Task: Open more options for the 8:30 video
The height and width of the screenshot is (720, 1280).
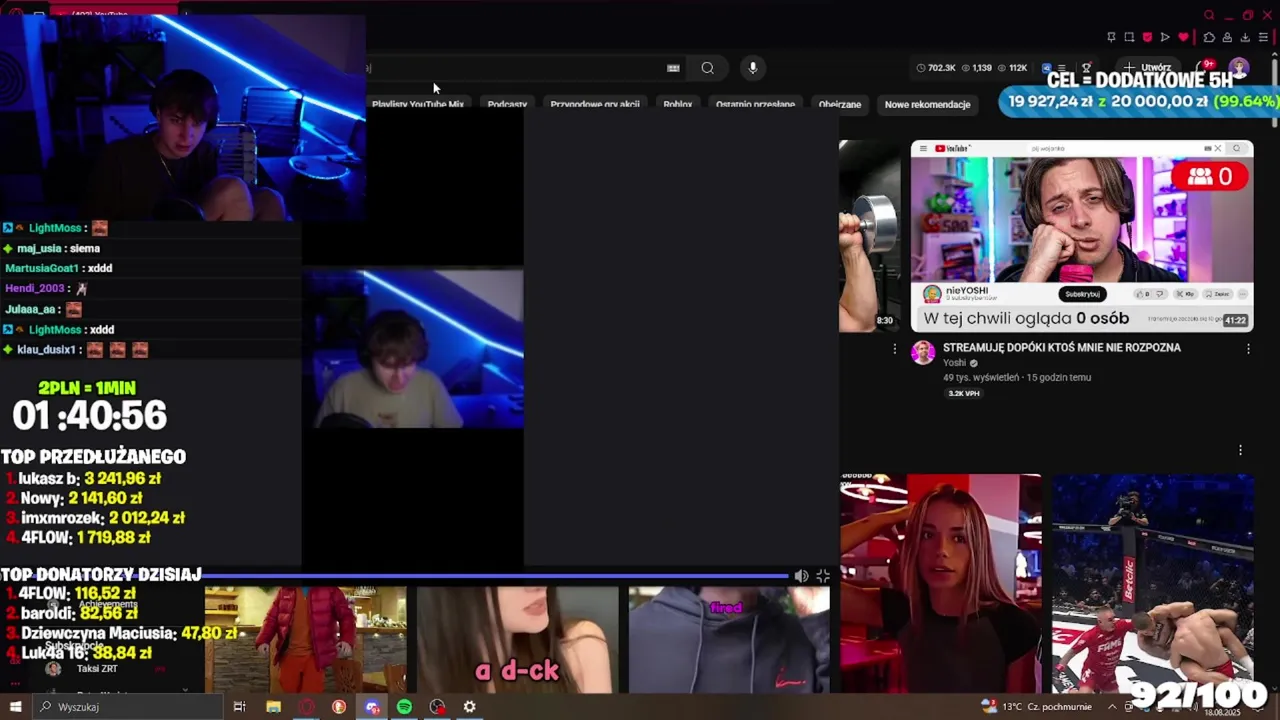Action: (x=895, y=349)
